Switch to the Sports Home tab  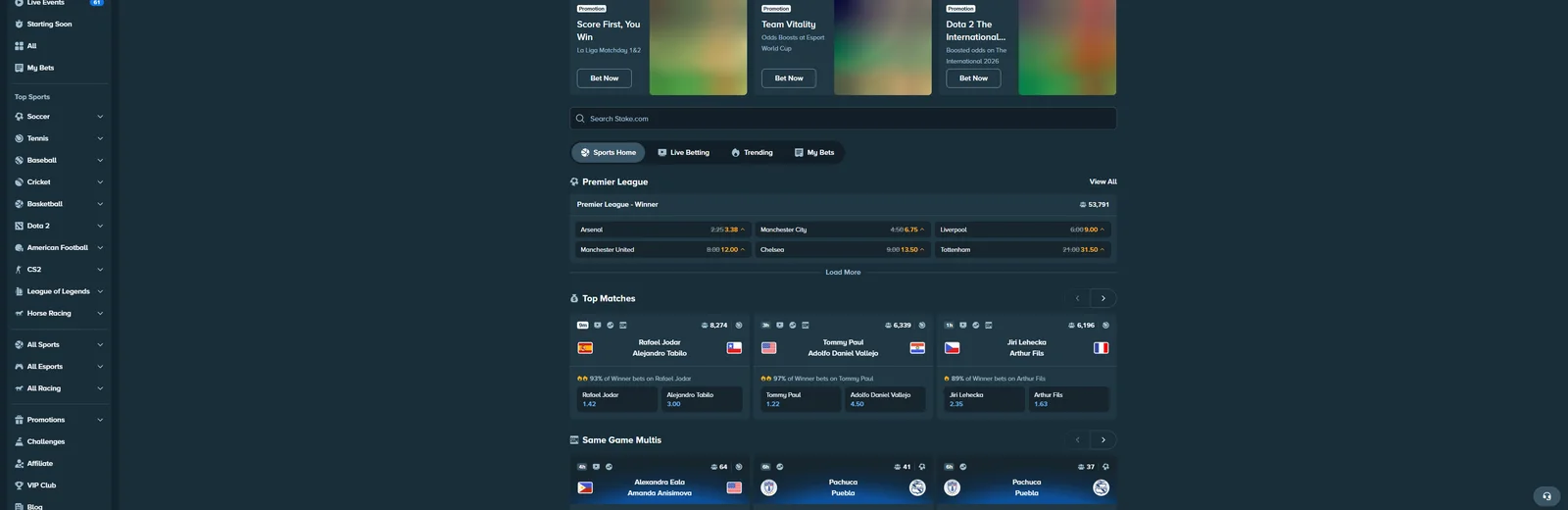tap(609, 153)
